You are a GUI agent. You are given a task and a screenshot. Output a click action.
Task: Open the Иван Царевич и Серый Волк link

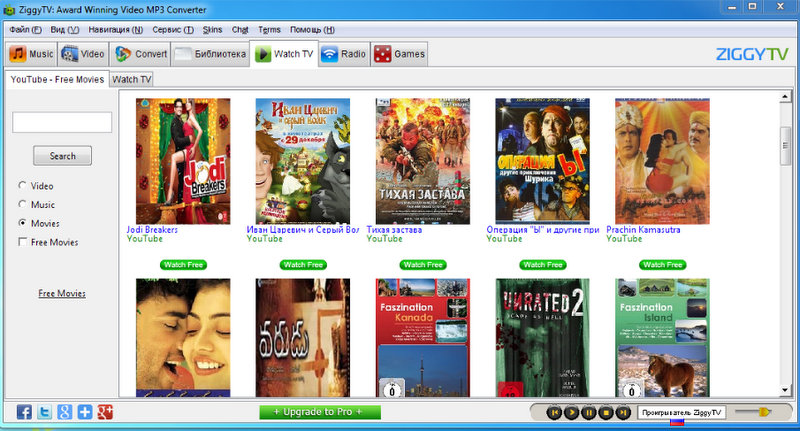[303, 230]
